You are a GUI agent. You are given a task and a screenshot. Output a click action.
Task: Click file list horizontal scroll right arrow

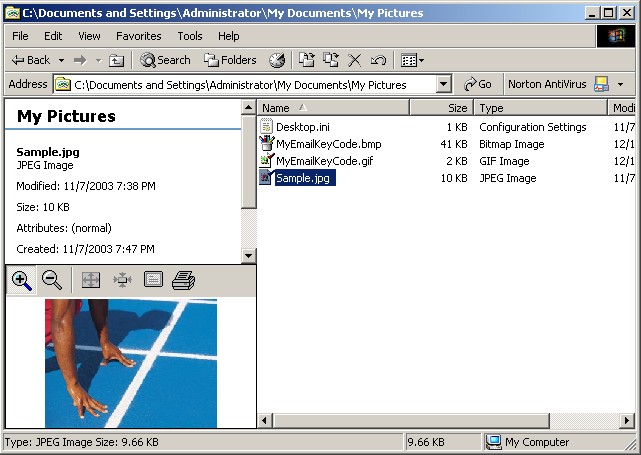(627, 420)
